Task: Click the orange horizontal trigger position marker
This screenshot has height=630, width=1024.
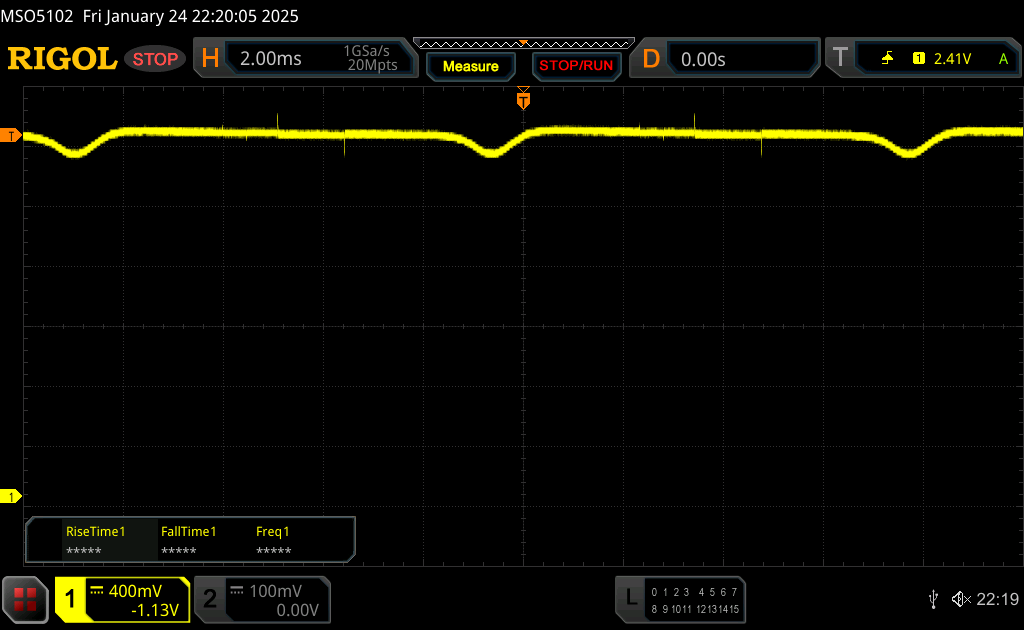Action: (x=523, y=99)
